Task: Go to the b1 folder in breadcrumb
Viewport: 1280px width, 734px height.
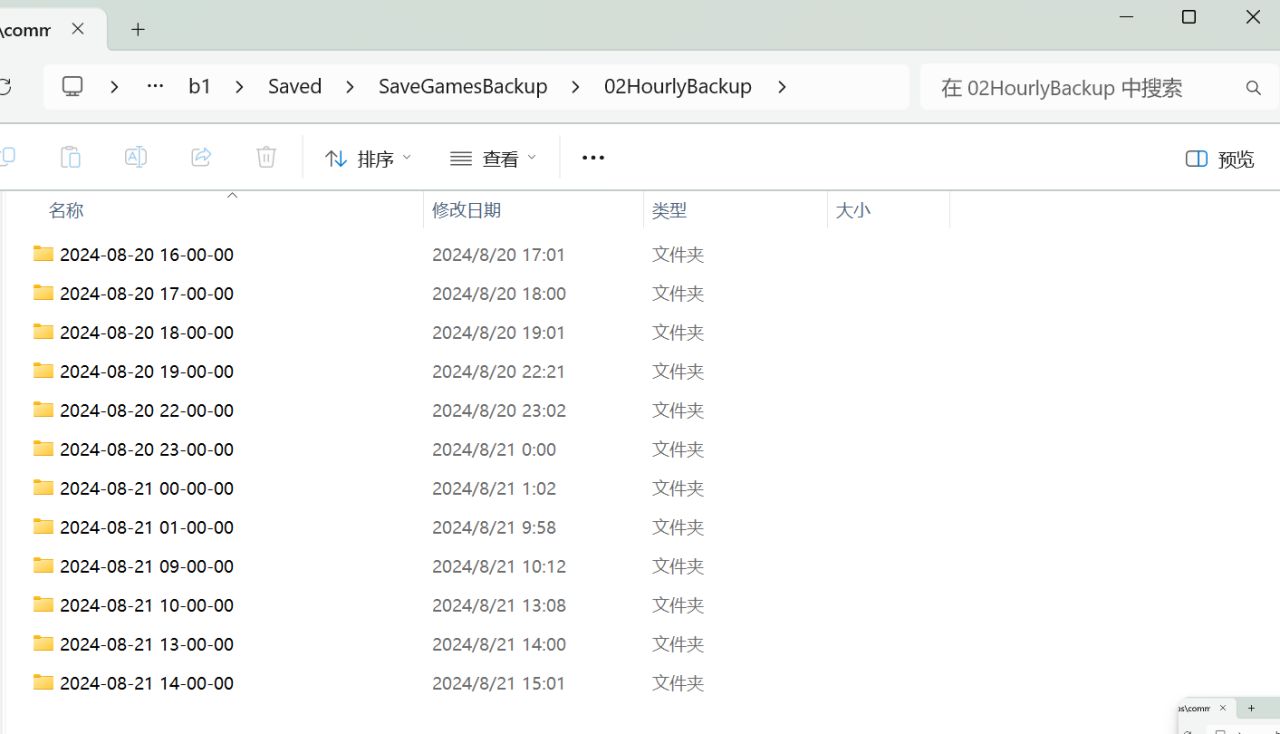Action: 200,87
